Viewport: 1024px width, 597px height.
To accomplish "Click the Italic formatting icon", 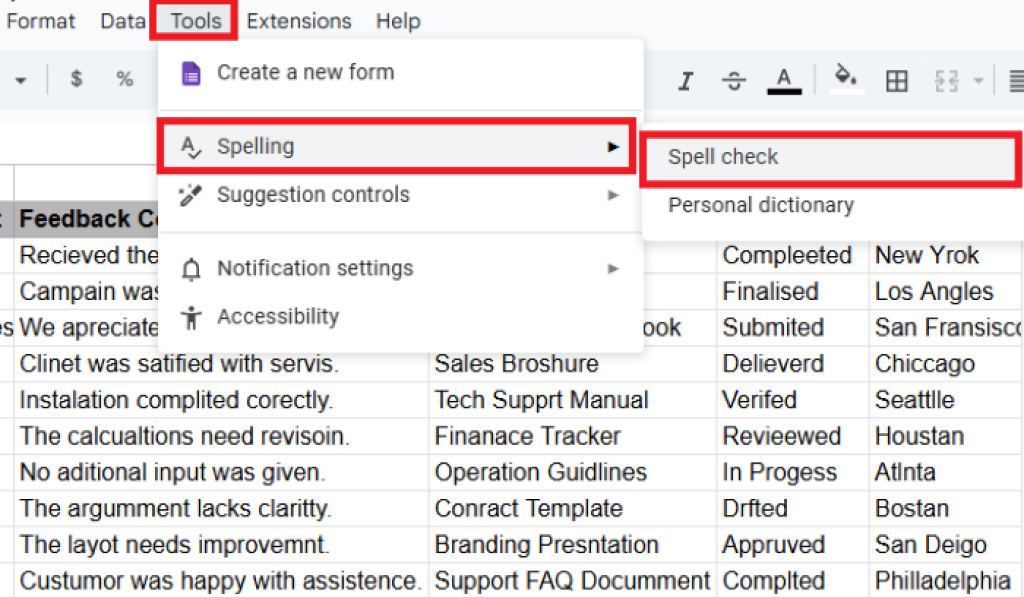I will pyautogui.click(x=686, y=81).
